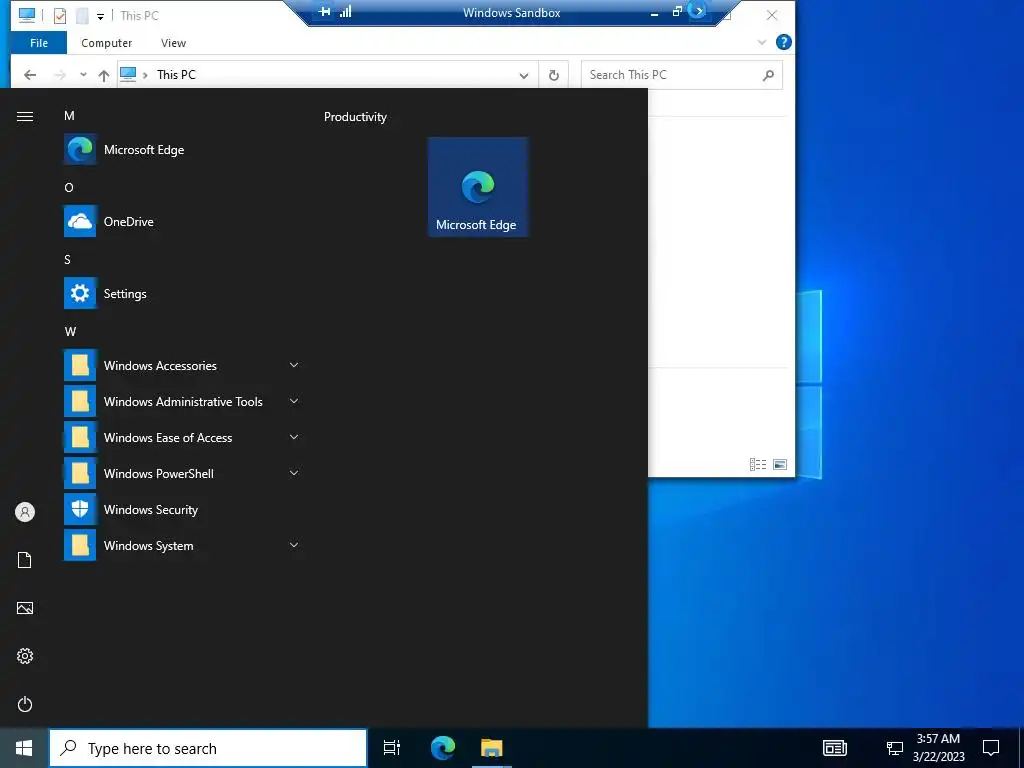
Task: Jump to letter W in app list
Action: coord(70,331)
